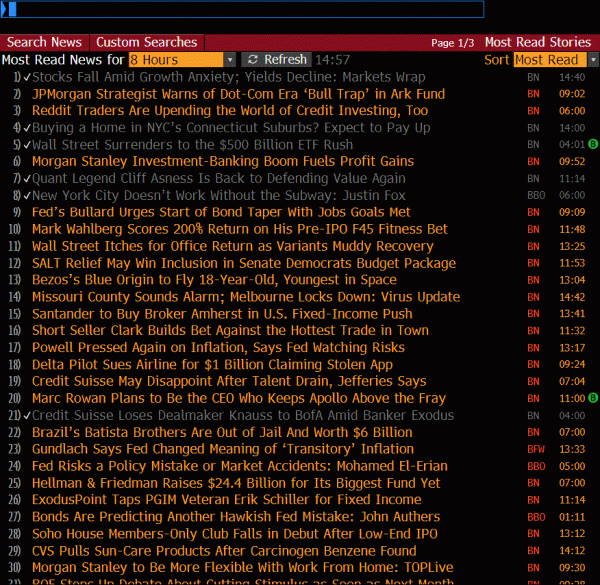The width and height of the screenshot is (600, 585).
Task: Click the 14:40 timestamp on Markets Wrap story
Action: pyautogui.click(x=572, y=77)
